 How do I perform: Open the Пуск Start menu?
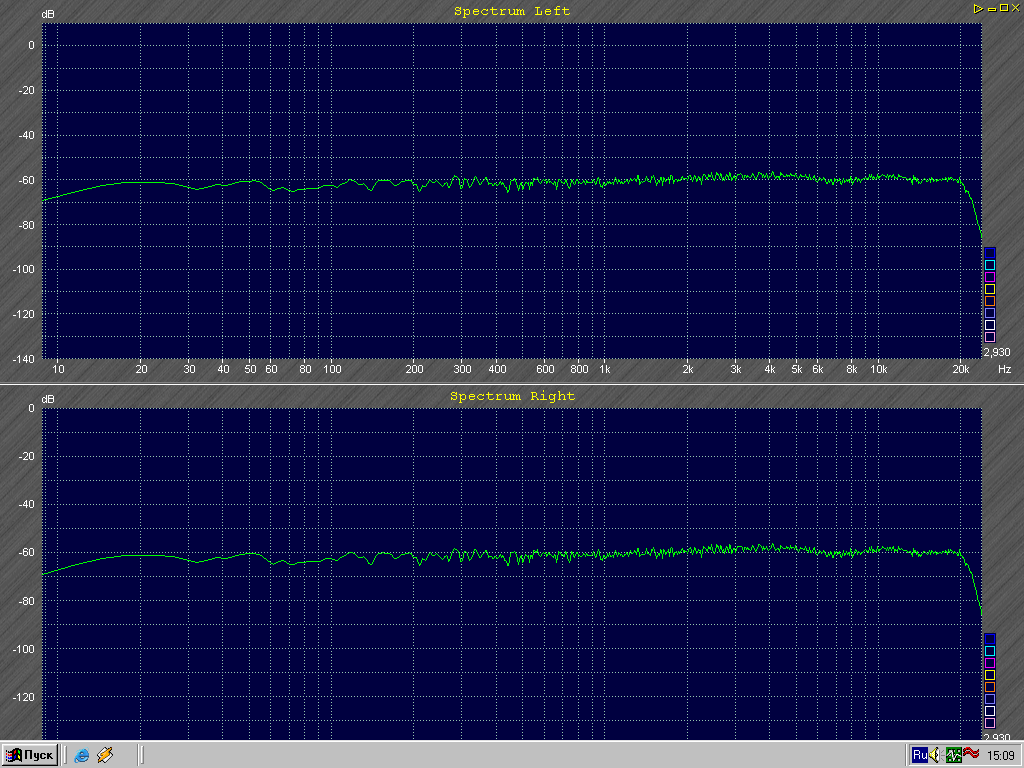(30, 755)
